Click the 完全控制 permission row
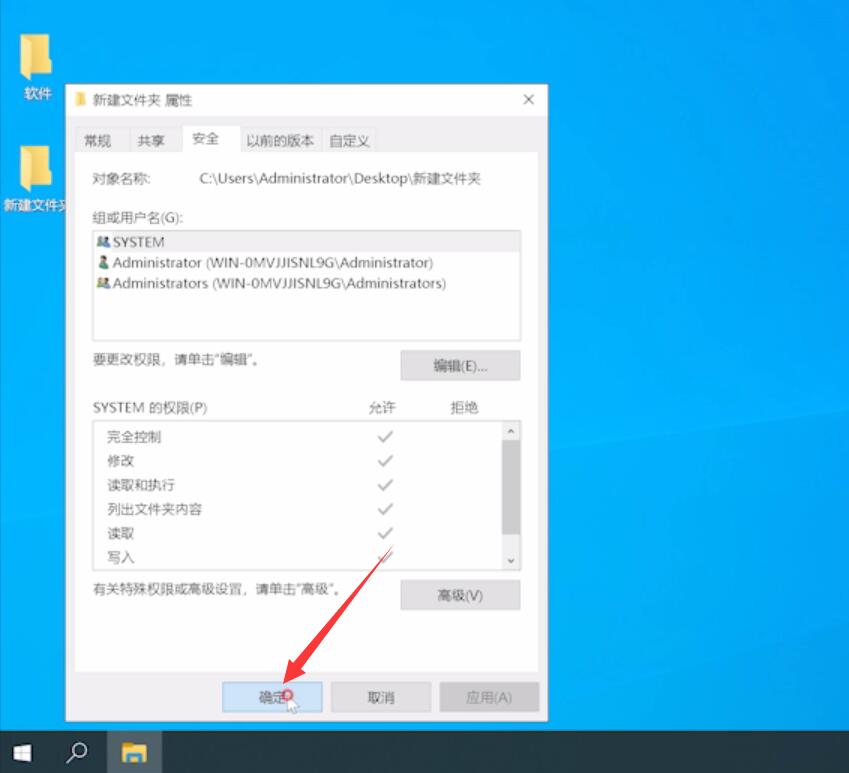849x773 pixels. [x=298, y=436]
